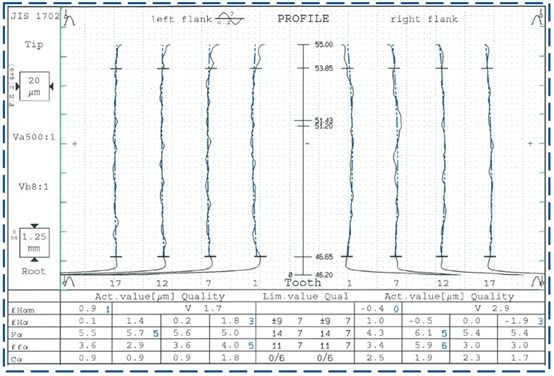Click the 46.20 diameter scale value
This screenshot has width=554, height=376.
324,275
